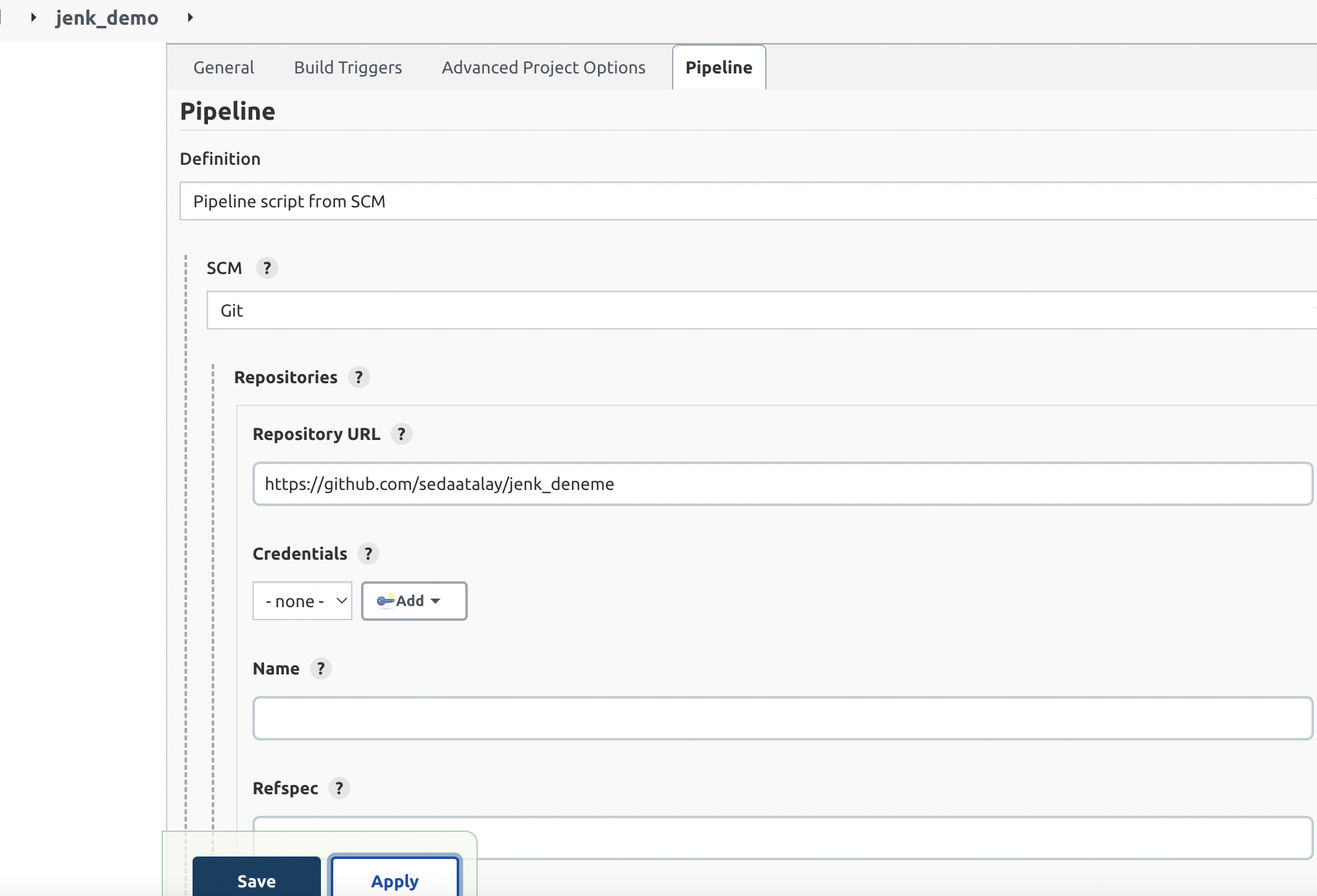Viewport: 1317px width, 896px height.
Task: Click inside the Repository URL field
Action: coord(617,484)
